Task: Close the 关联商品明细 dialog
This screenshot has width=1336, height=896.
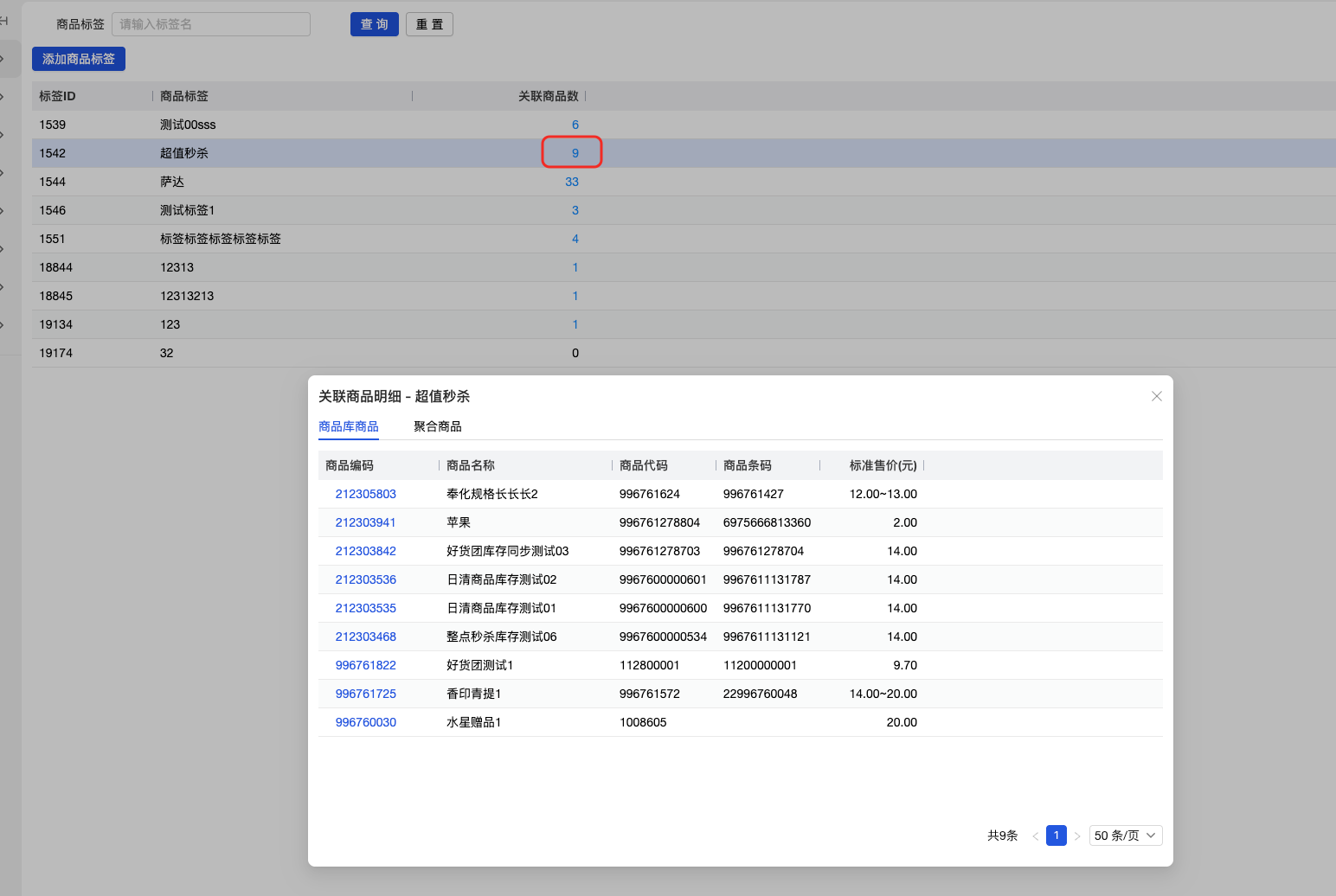Action: pyautogui.click(x=1156, y=396)
